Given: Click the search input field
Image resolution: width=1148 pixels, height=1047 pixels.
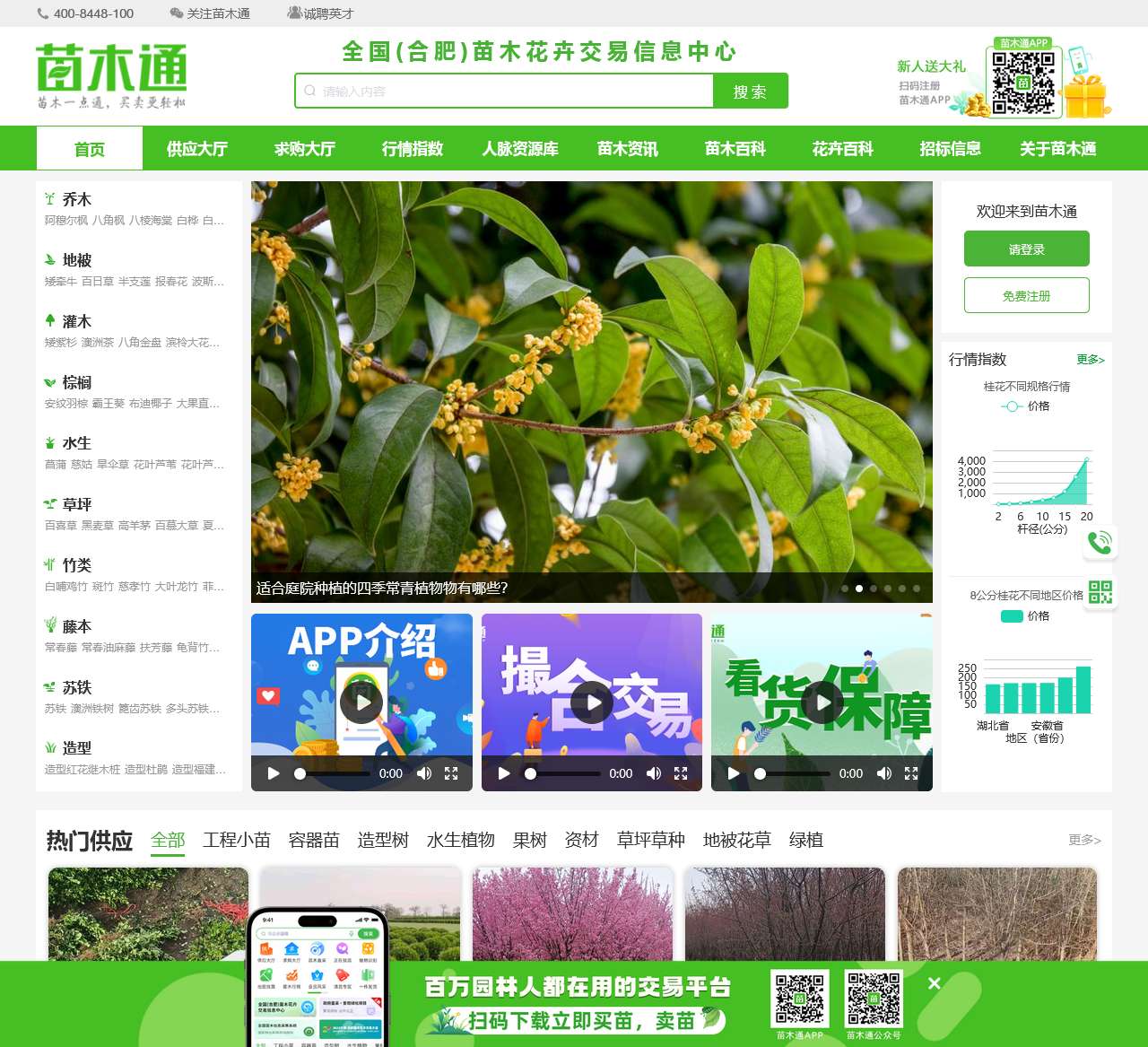Looking at the screenshot, I should pyautogui.click(x=502, y=91).
